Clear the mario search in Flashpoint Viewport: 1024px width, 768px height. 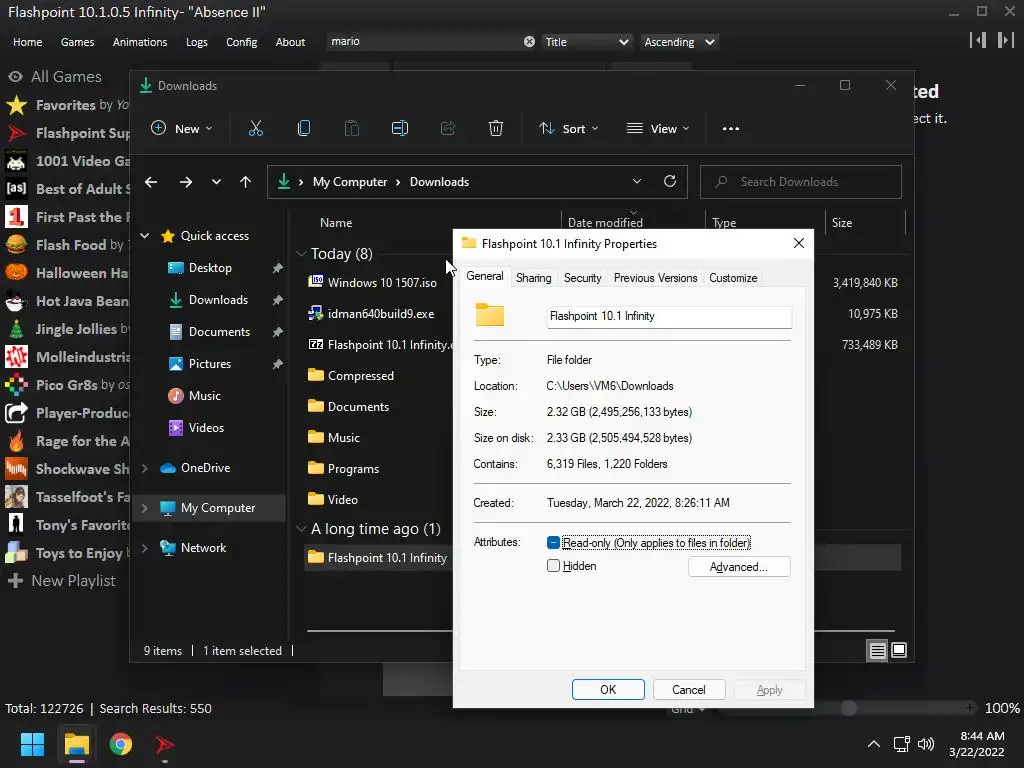pyautogui.click(x=529, y=42)
